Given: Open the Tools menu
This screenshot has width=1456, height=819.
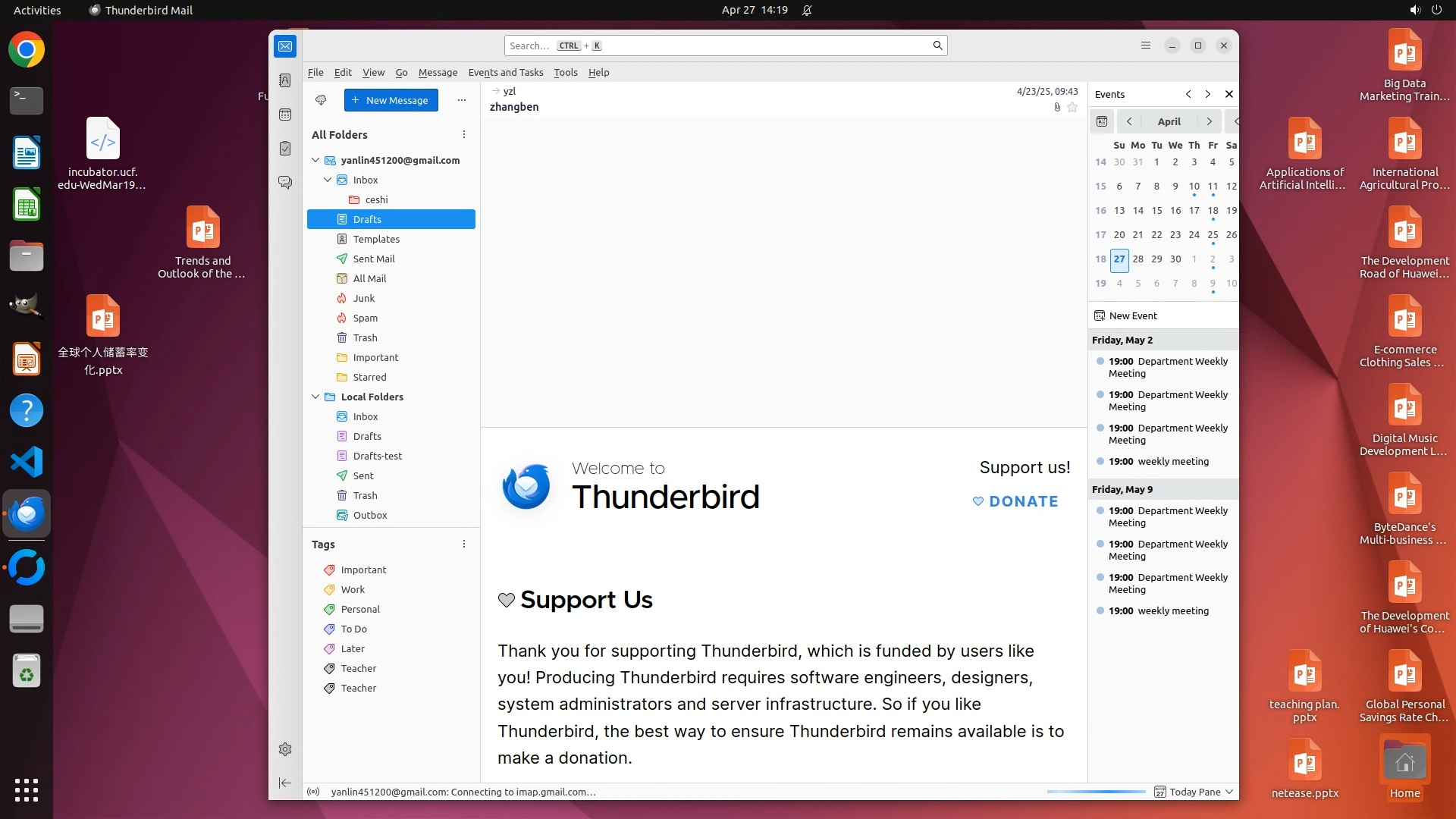Looking at the screenshot, I should click(x=565, y=72).
